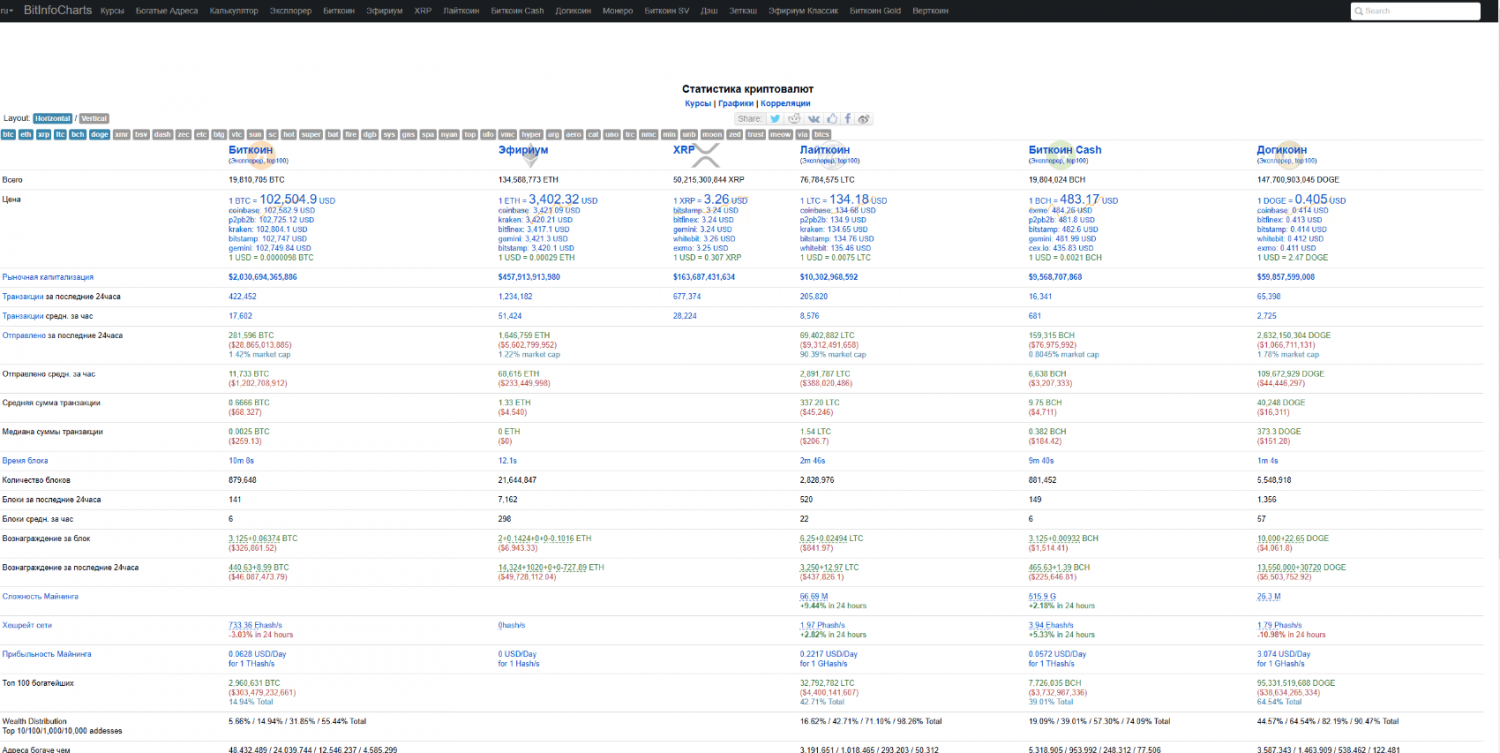Share via VK social icon

pos(815,118)
